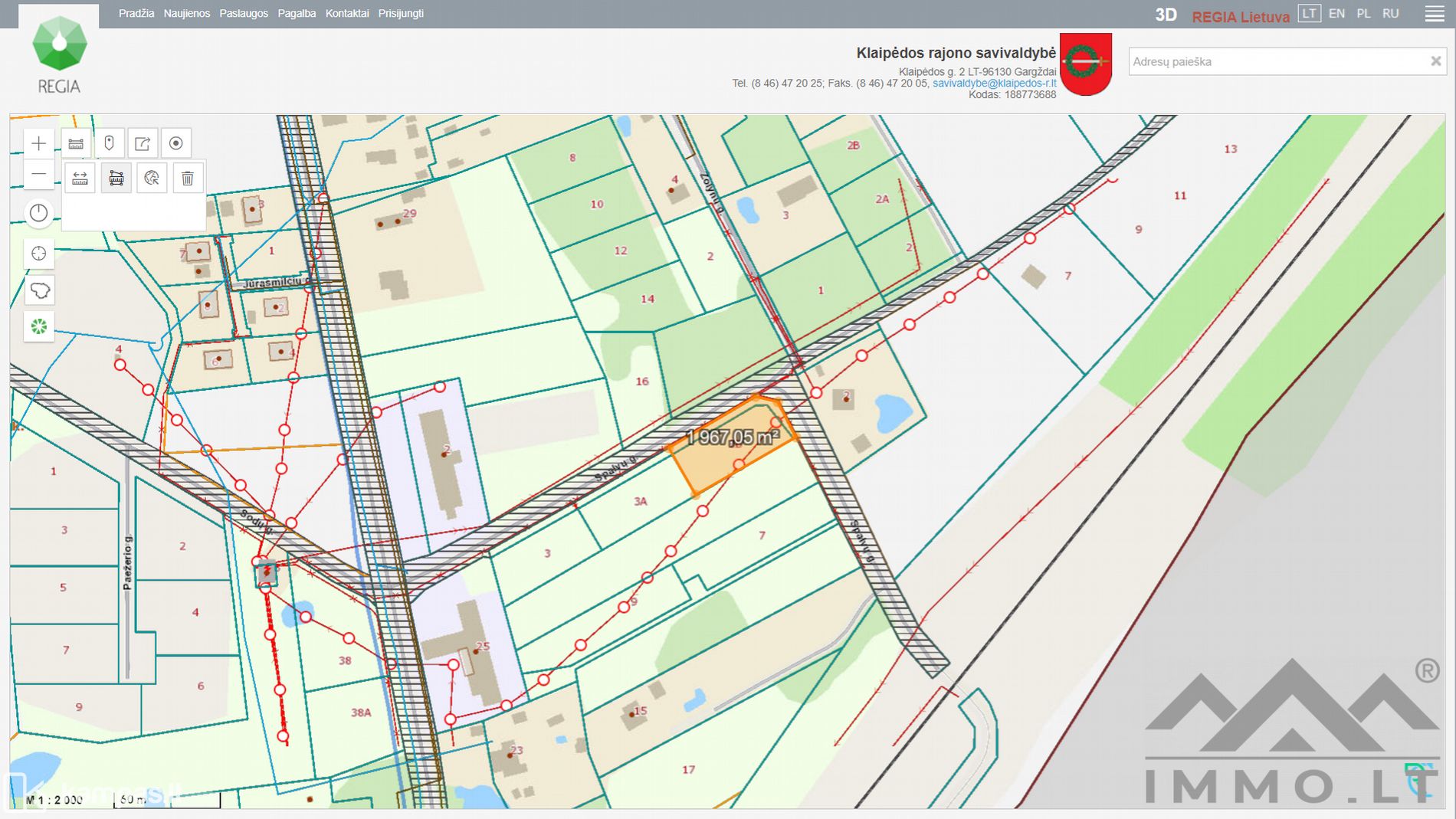Image resolution: width=1456 pixels, height=819 pixels.
Task: Click the 1 967,05 m² measured area label
Action: [733, 437]
